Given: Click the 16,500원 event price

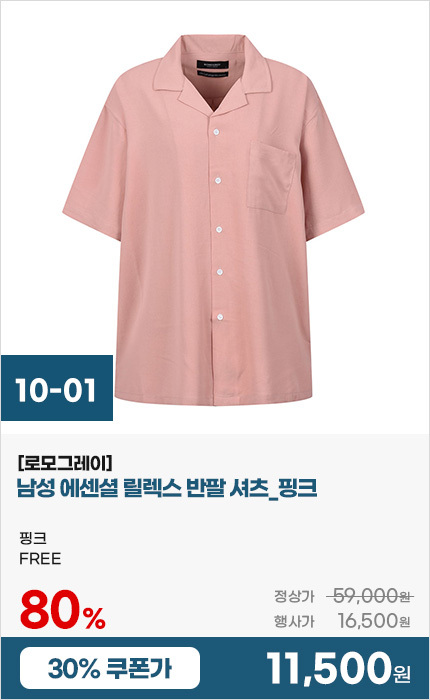Looking at the screenshot, I should pyautogui.click(x=373, y=621).
